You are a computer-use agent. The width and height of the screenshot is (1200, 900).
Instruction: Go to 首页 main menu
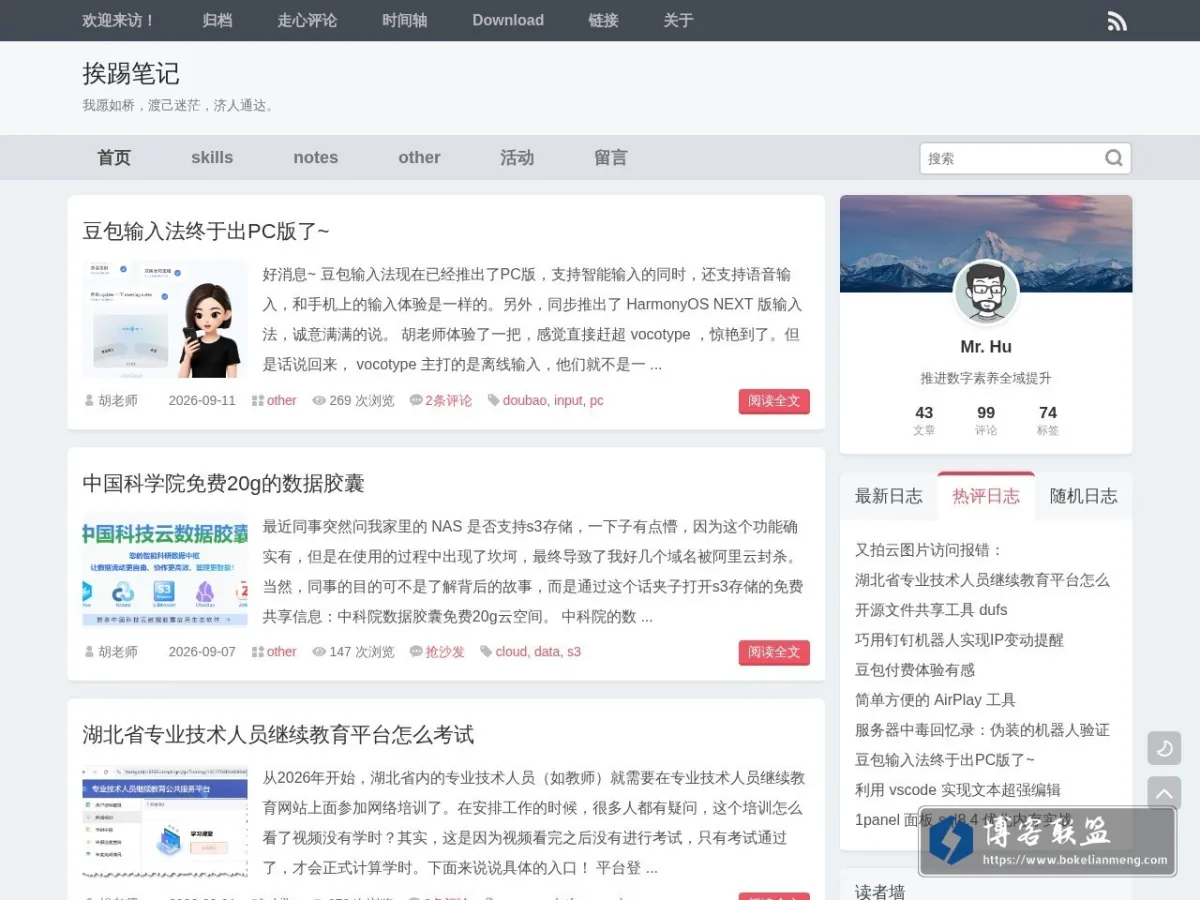tap(114, 158)
